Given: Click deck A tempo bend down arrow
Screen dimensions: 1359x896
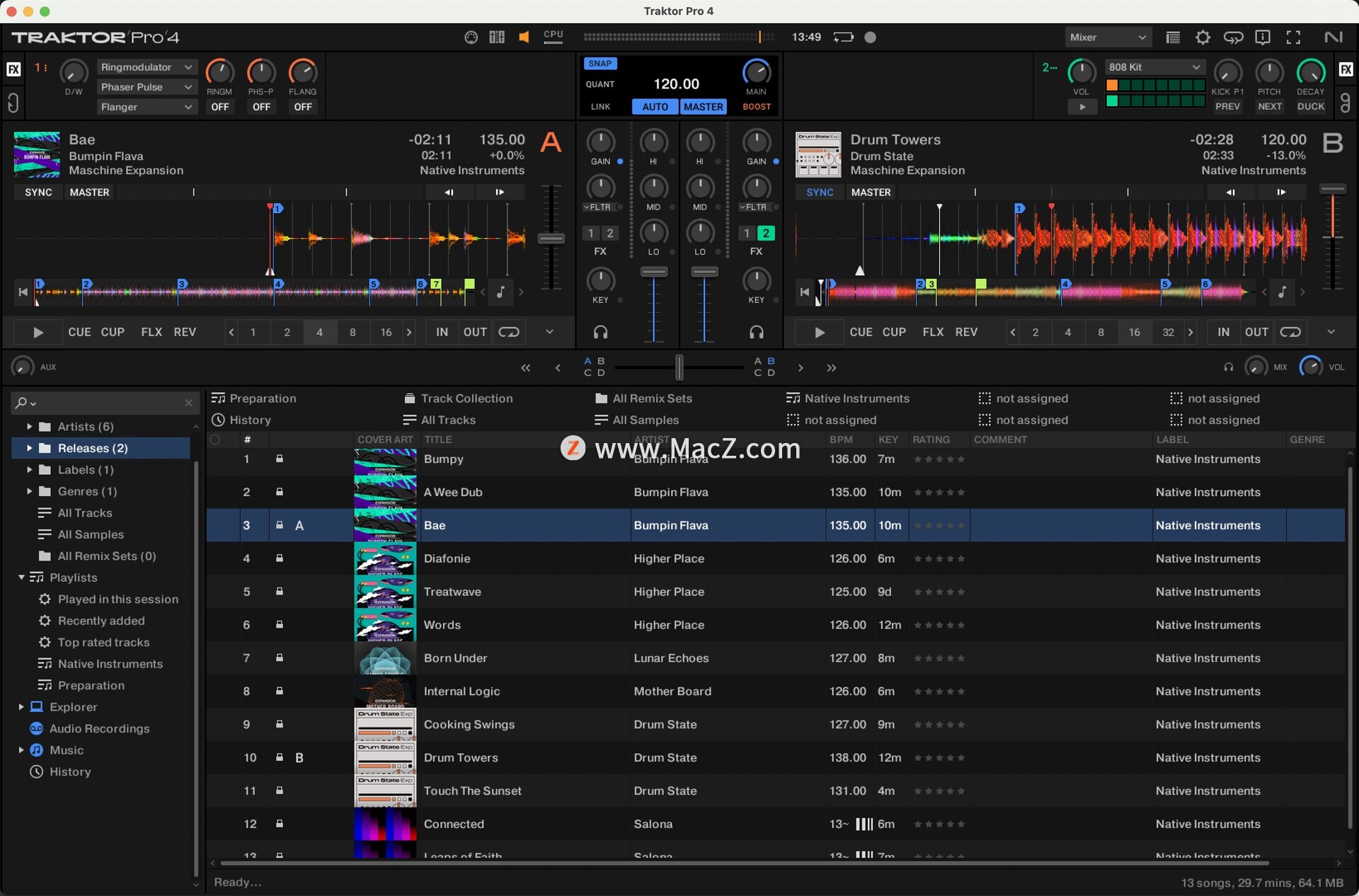Looking at the screenshot, I should point(449,192).
